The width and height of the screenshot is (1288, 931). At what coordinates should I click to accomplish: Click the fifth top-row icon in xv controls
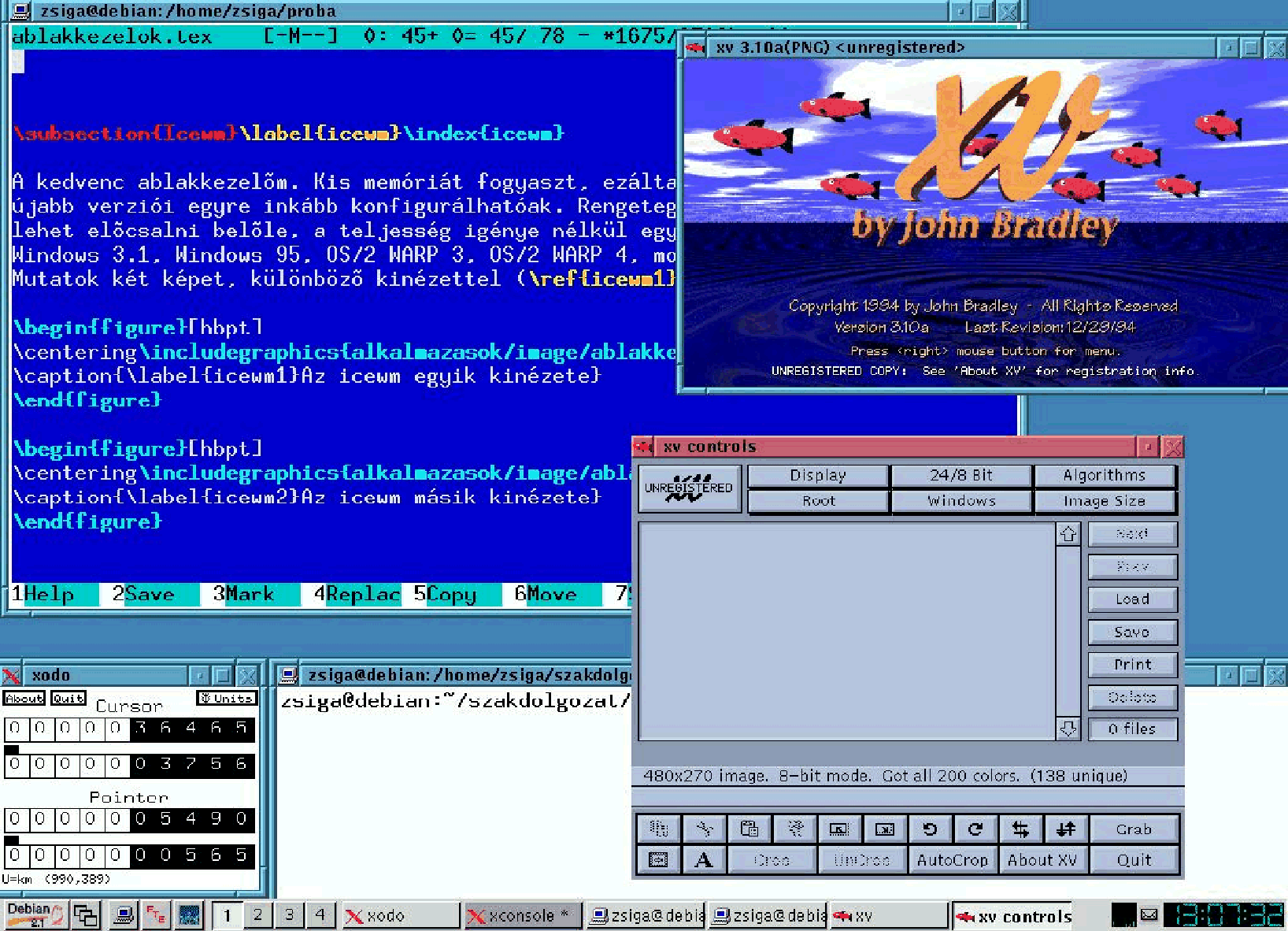tap(839, 829)
